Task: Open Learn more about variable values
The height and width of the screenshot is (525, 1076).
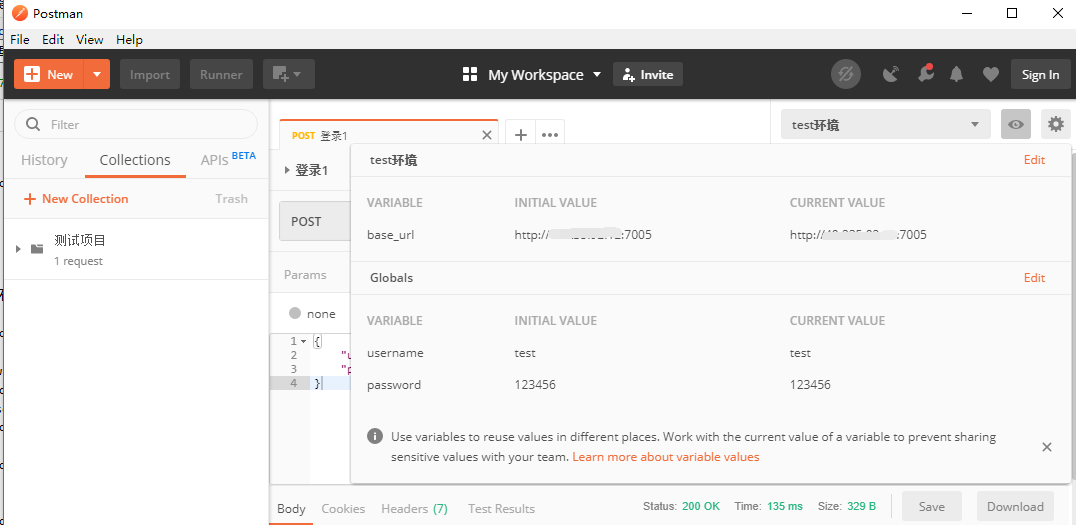Action: [666, 456]
